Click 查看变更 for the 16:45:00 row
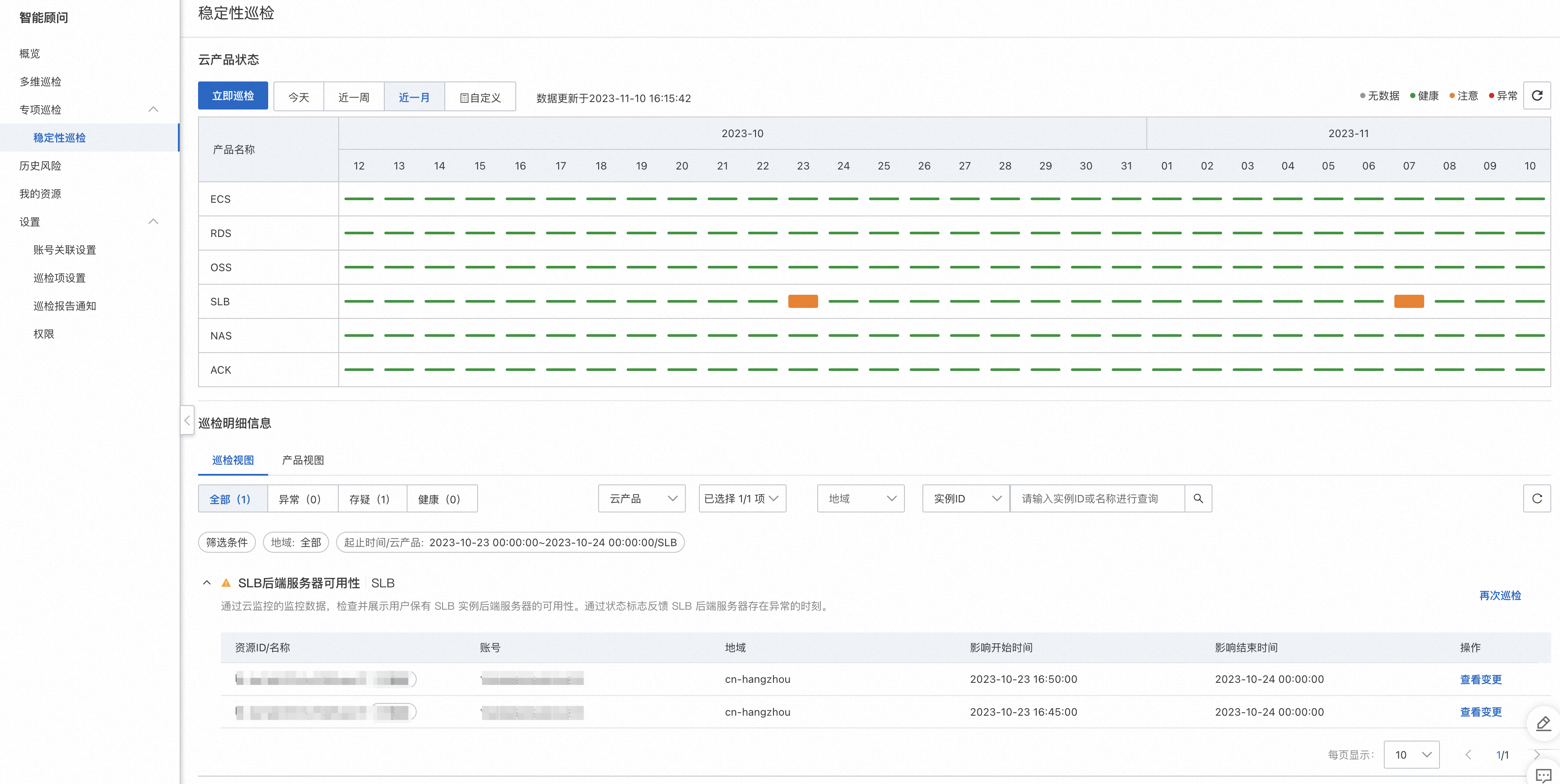Image resolution: width=1560 pixels, height=784 pixels. pos(1481,712)
